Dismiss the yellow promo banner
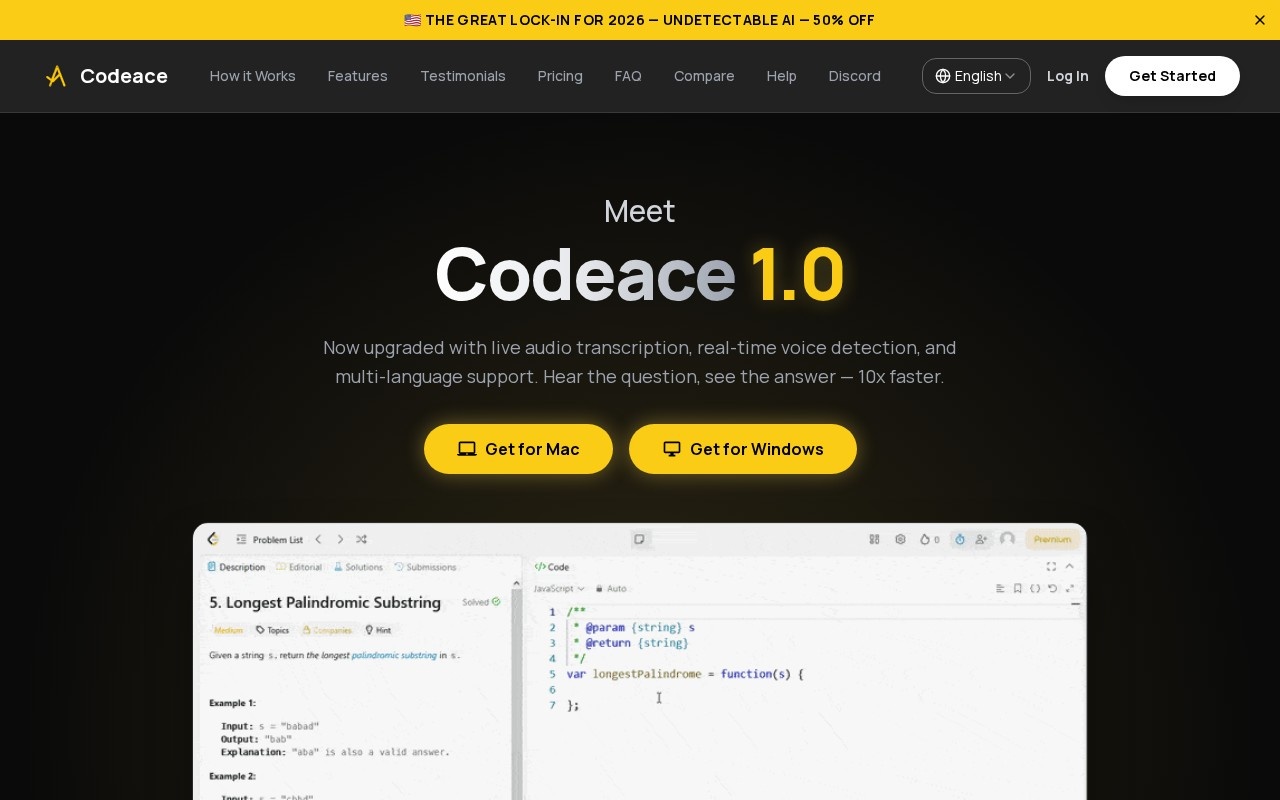Image resolution: width=1280 pixels, height=800 pixels. click(1260, 20)
